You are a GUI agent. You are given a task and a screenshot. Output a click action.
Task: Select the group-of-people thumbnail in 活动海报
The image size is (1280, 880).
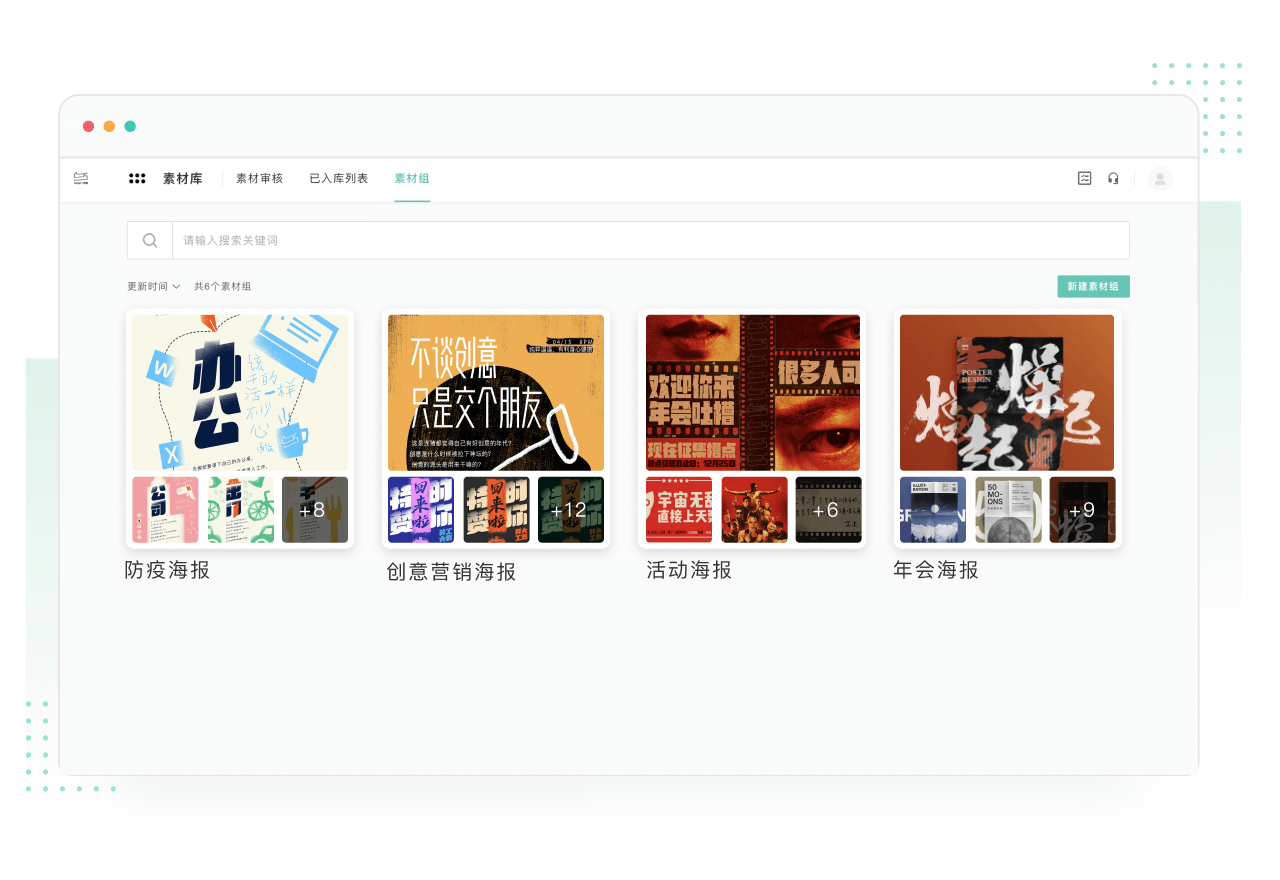[754, 510]
